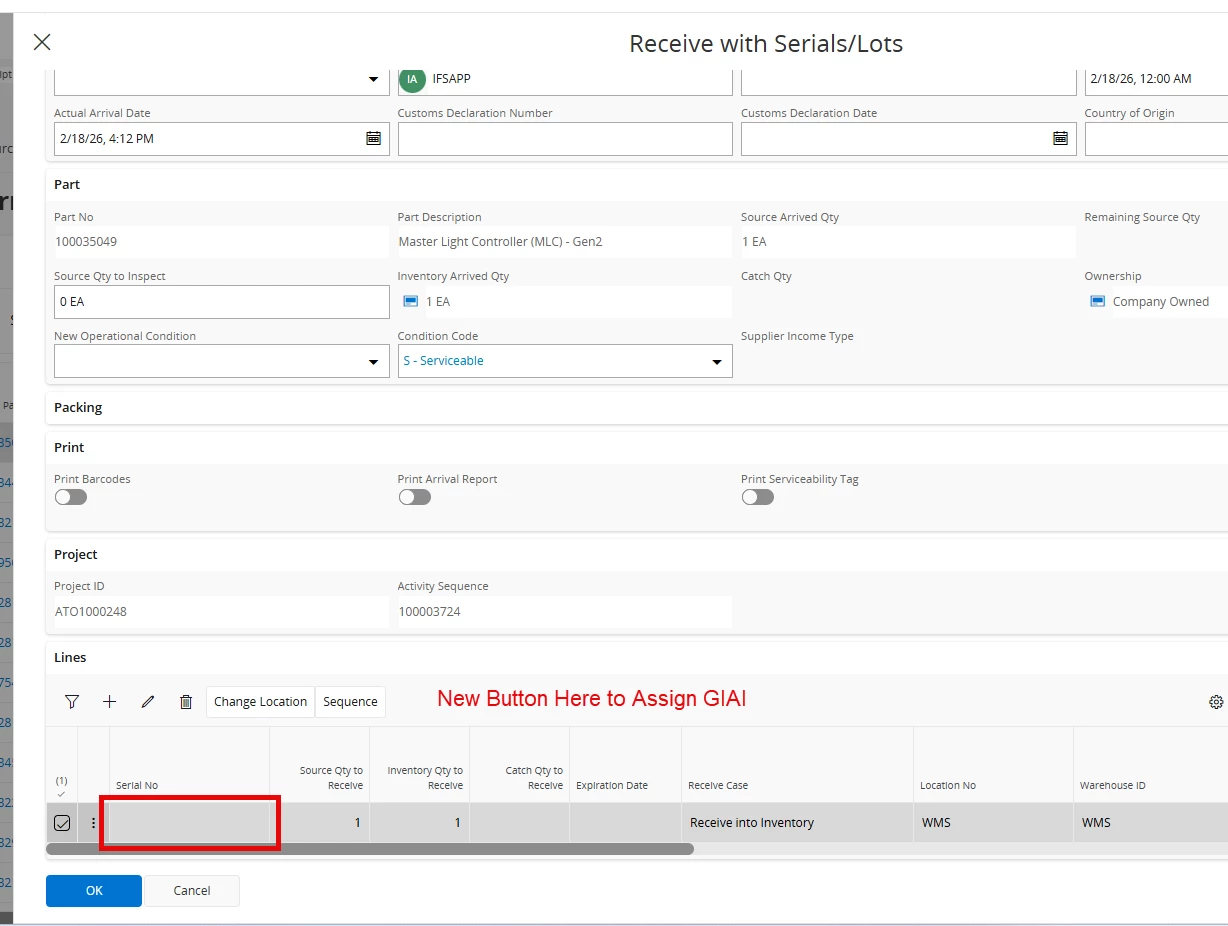1228x926 pixels.
Task: Open calendar picker for Actual Arrival Date
Action: [x=373, y=139]
